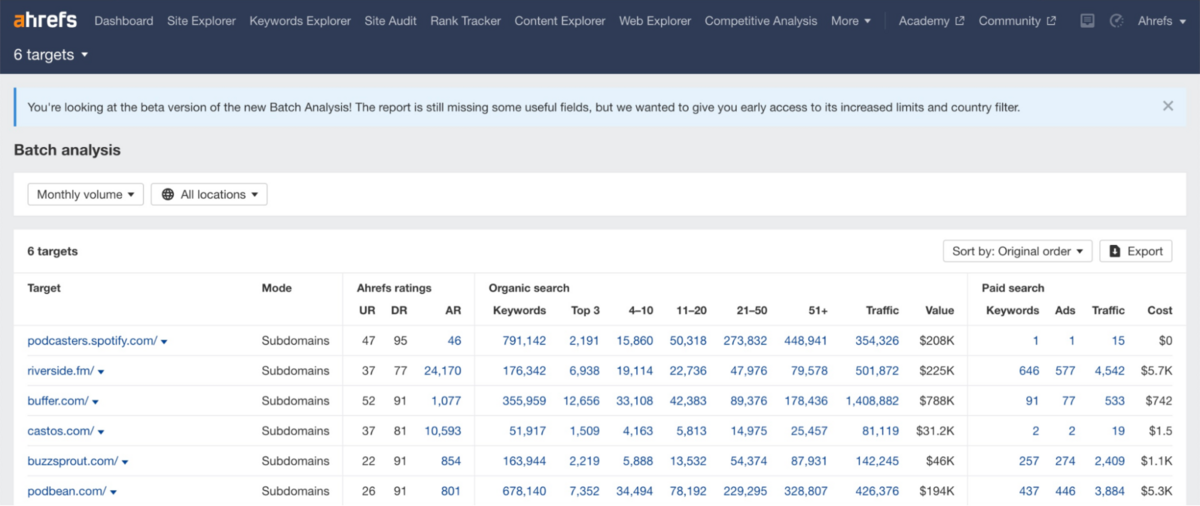Open All locations dropdown
1200x506 pixels.
click(x=209, y=195)
